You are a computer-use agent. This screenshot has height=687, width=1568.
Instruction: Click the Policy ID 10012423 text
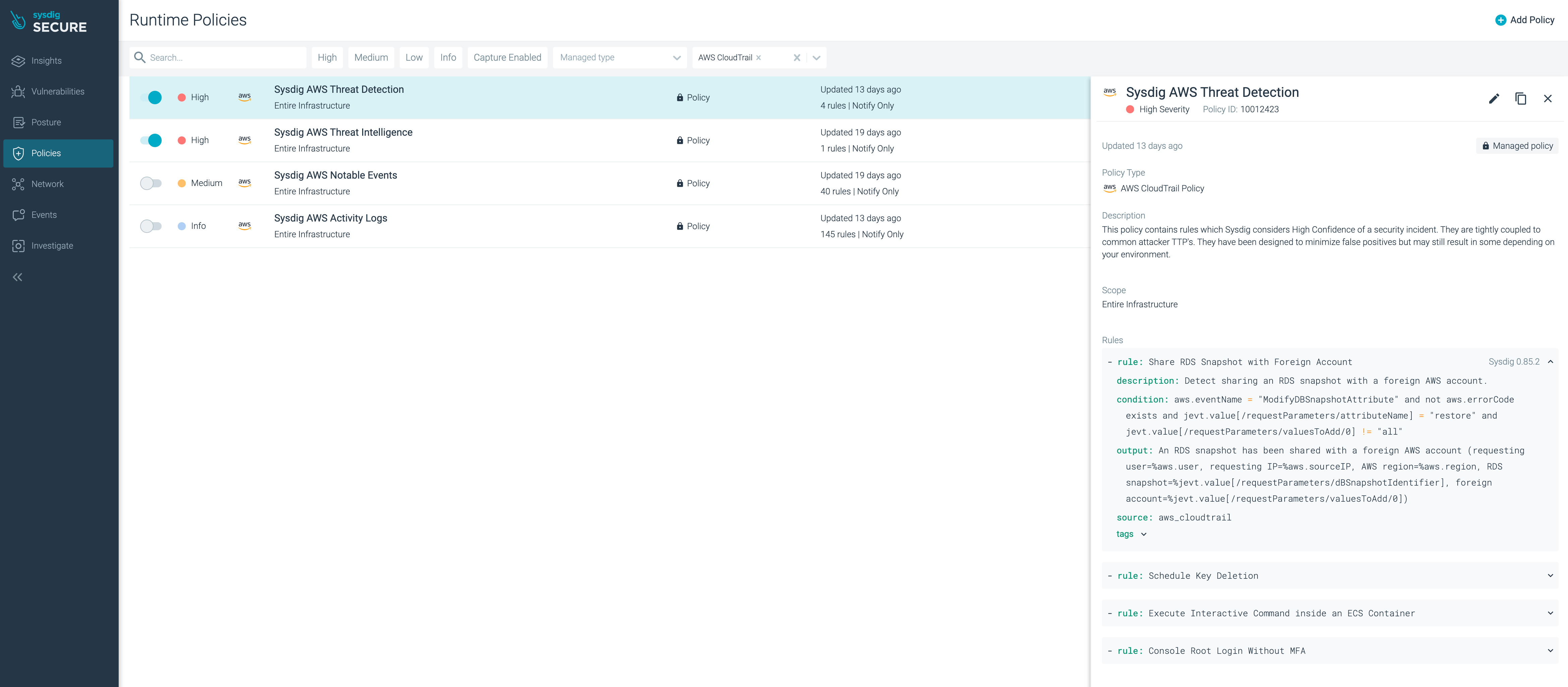1240,110
